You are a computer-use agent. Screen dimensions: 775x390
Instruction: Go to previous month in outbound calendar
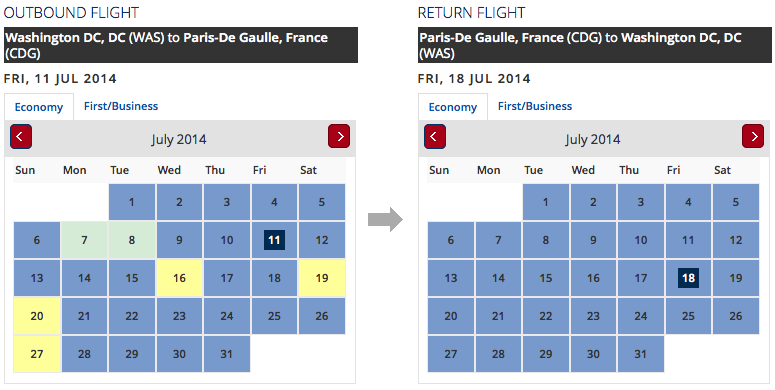(x=21, y=136)
